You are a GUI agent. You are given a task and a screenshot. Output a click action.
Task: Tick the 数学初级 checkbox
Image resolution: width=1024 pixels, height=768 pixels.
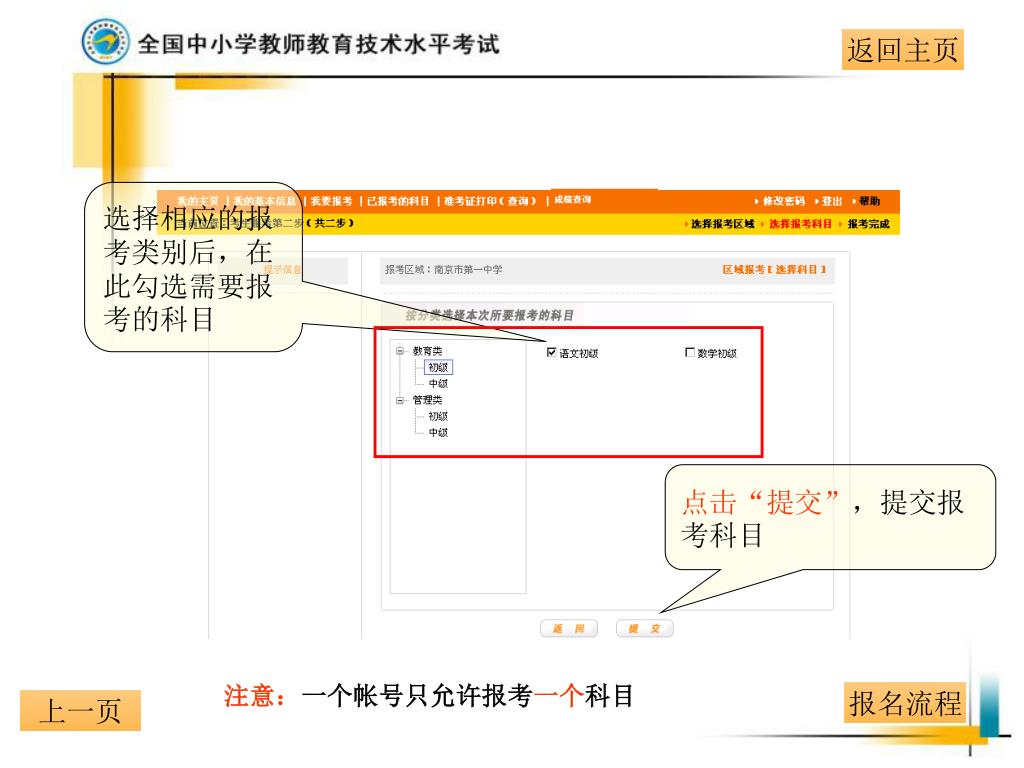click(690, 353)
